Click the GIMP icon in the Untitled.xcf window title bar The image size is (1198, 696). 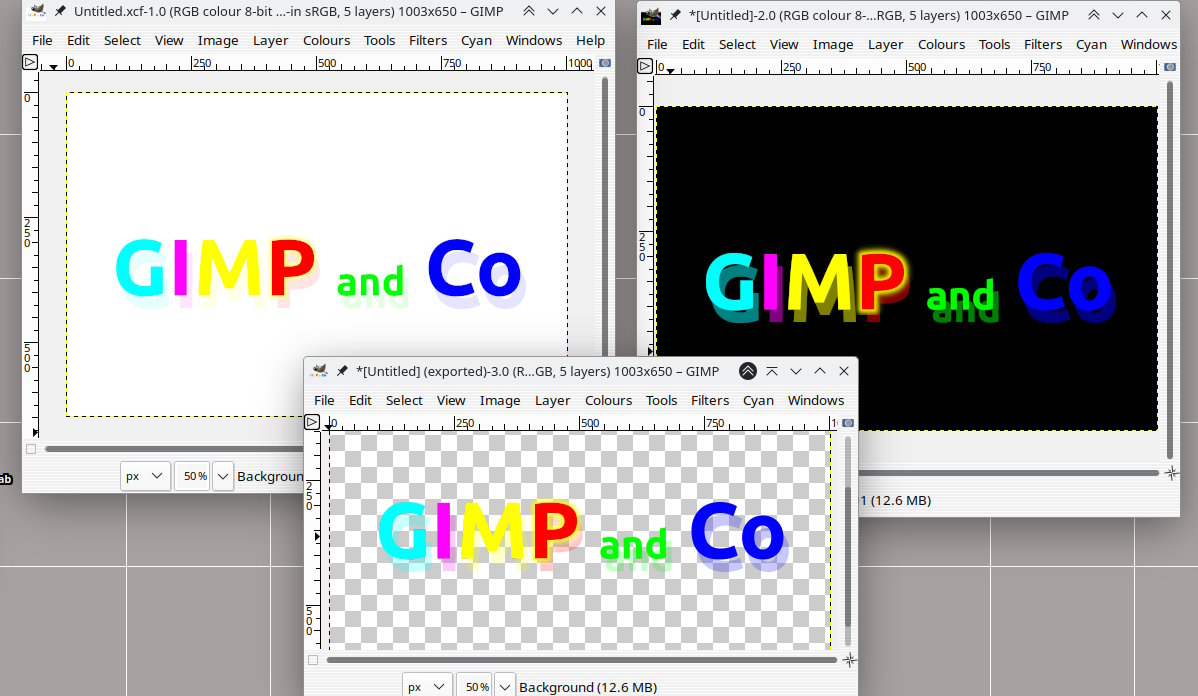(x=37, y=11)
